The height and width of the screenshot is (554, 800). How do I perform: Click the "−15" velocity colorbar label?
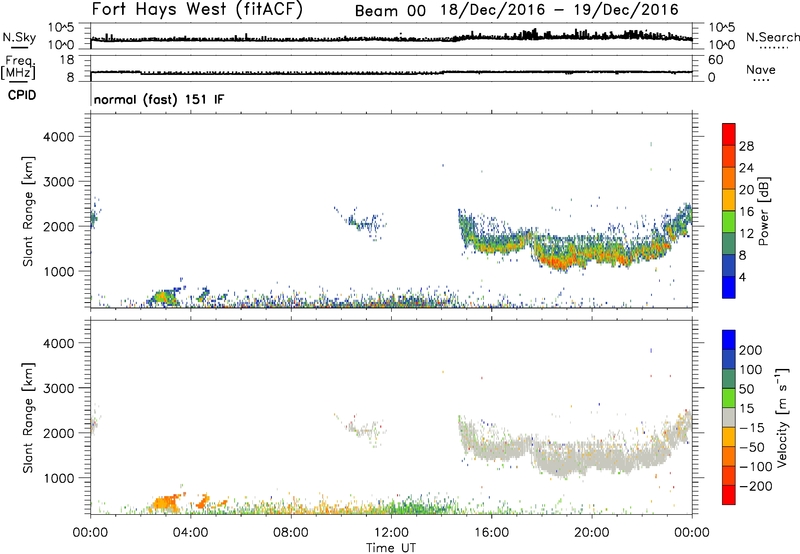(x=752, y=428)
